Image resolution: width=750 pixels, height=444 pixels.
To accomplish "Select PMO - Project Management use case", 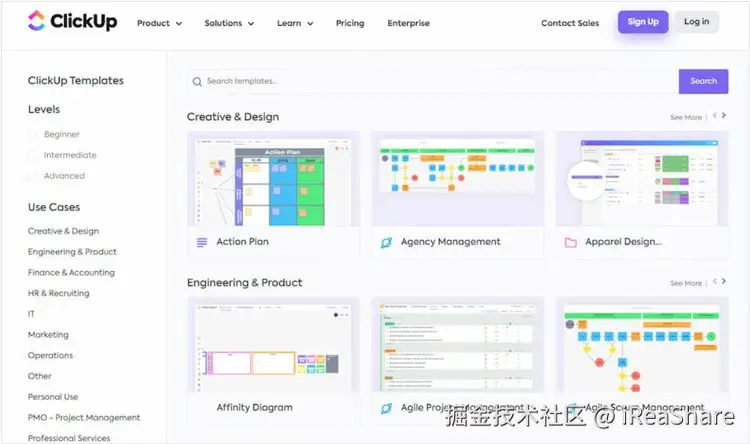I will click(84, 418).
